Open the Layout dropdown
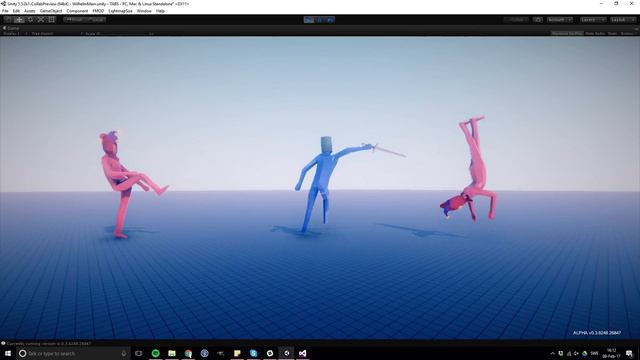640x360 pixels. tap(623, 20)
